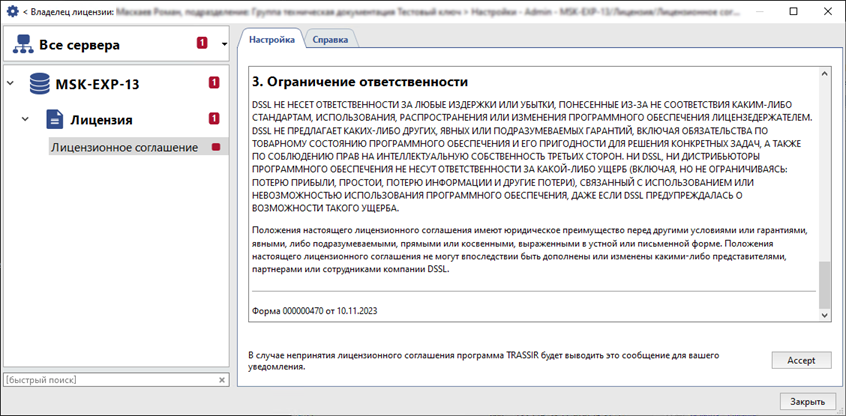Clear the quick search field with X
This screenshot has width=846, height=416.
222,381
